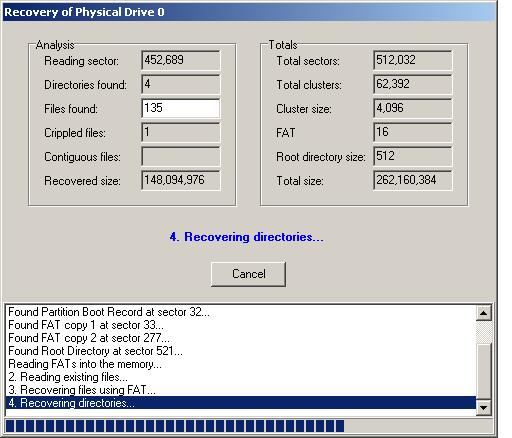Click the 'Total size:' label

click(x=300, y=181)
